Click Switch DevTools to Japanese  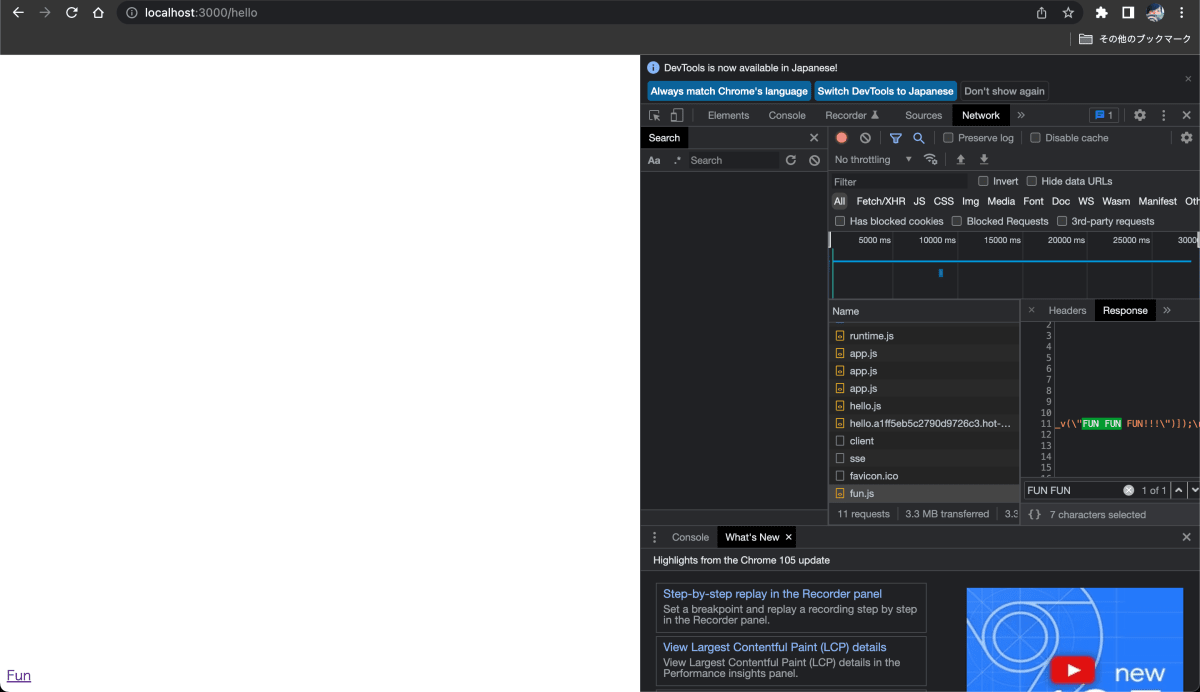pyautogui.click(x=885, y=91)
